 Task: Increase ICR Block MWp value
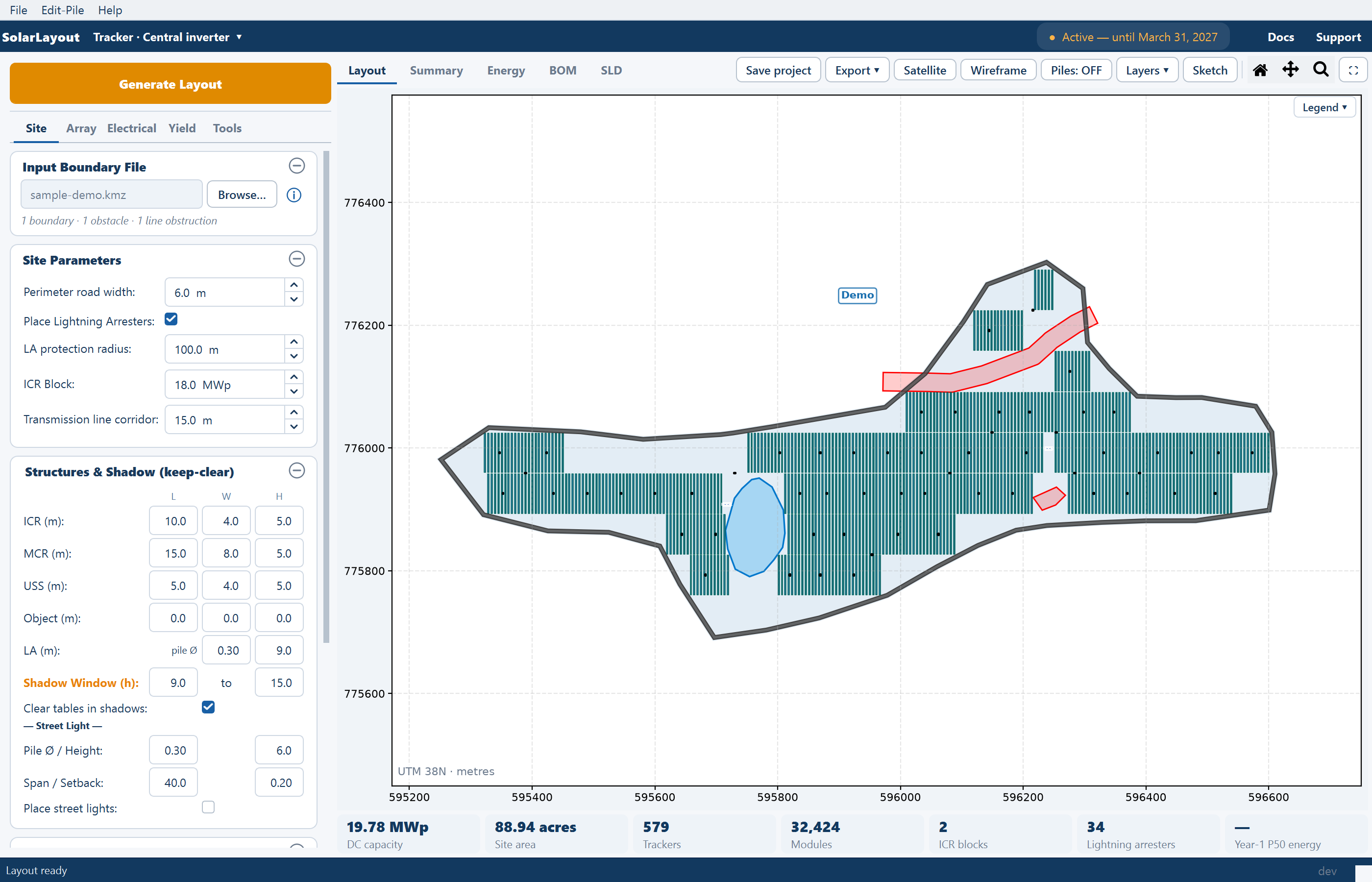point(294,377)
